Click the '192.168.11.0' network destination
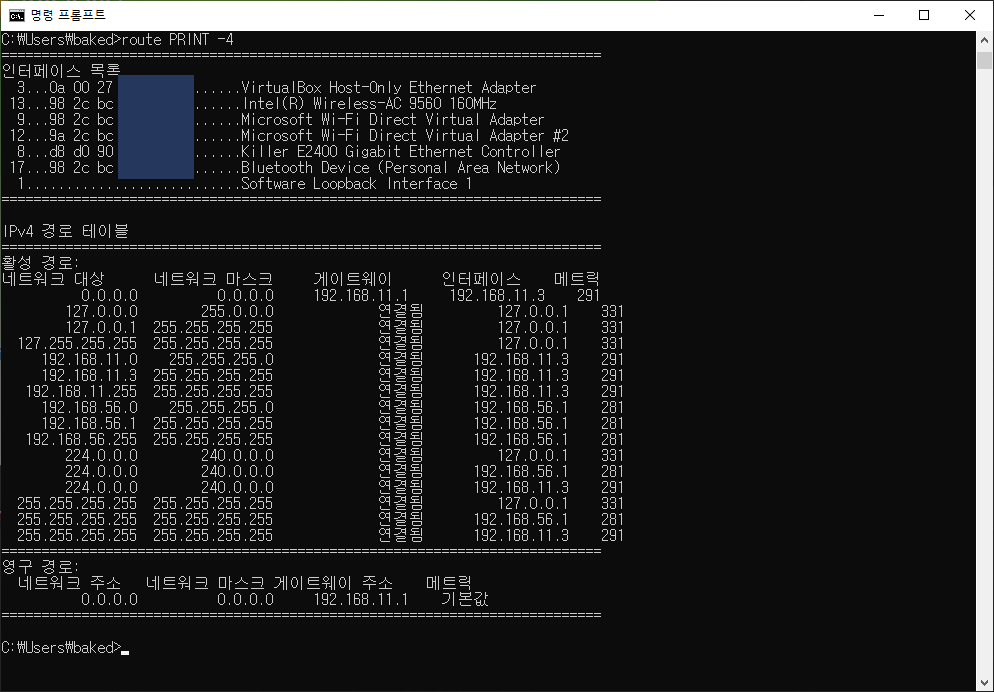This screenshot has height=692, width=994. click(89, 359)
